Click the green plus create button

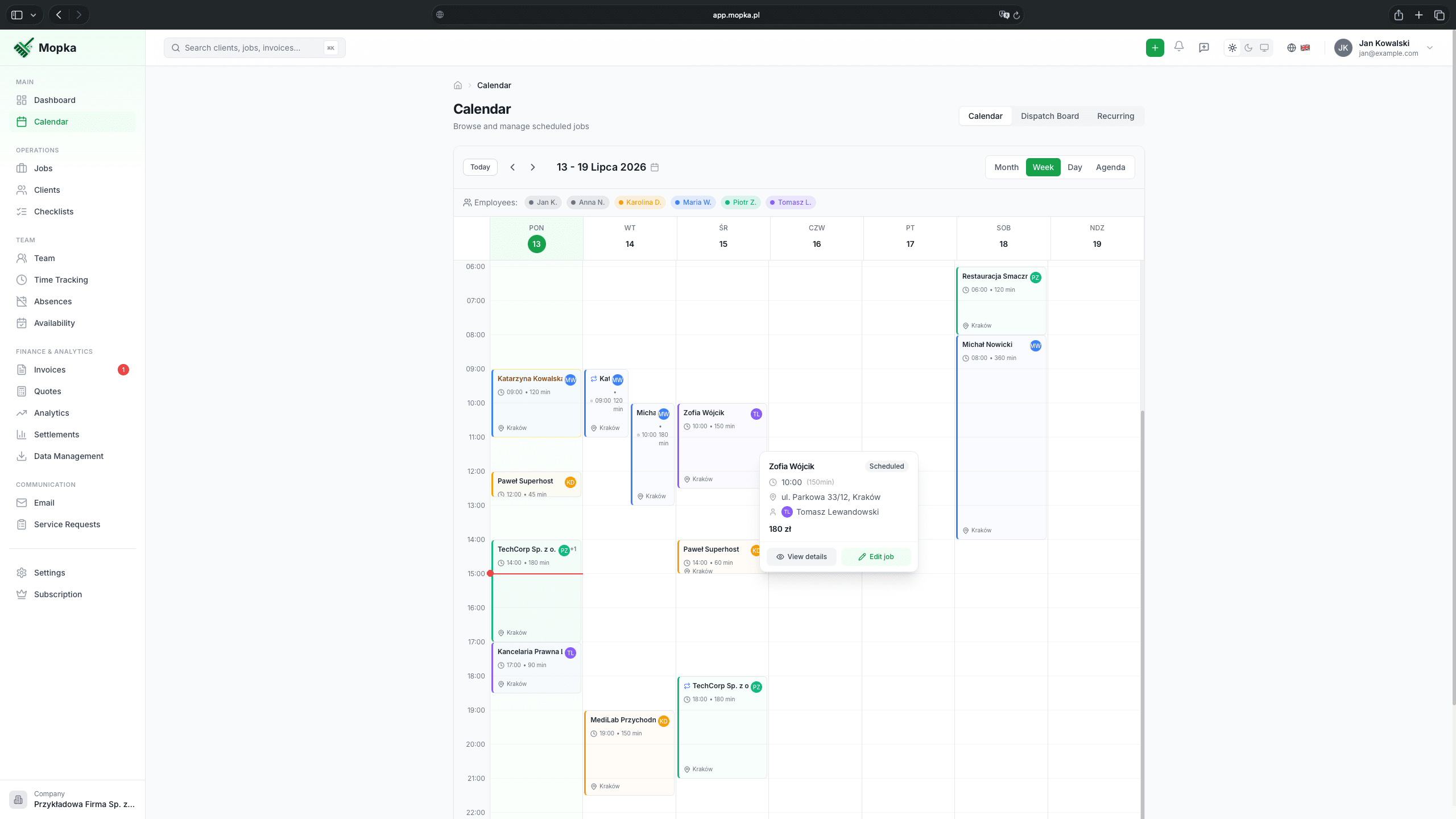point(1155,48)
